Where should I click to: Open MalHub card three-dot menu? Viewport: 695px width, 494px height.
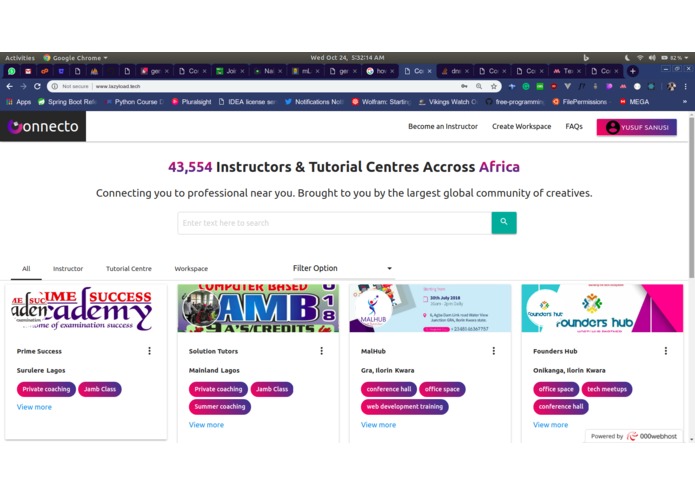tap(493, 351)
